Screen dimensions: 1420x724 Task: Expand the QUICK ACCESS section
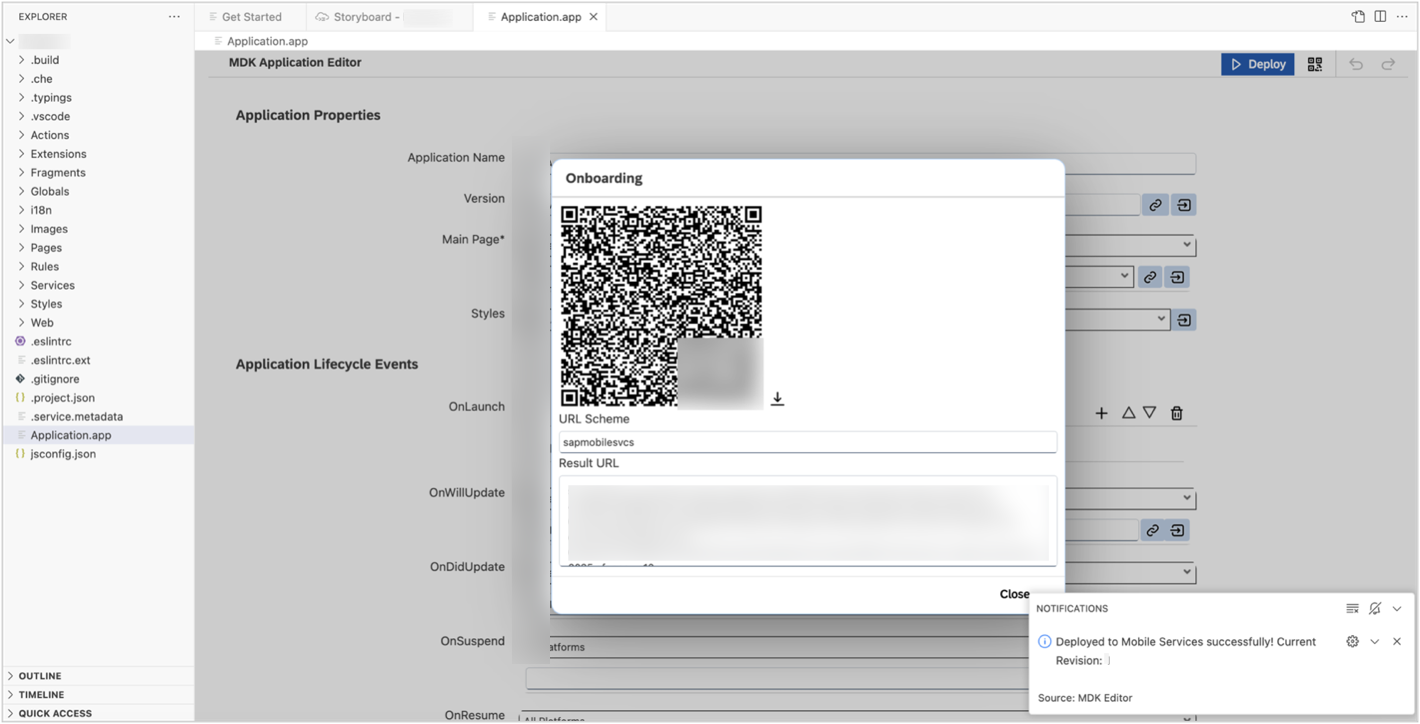coord(98,714)
